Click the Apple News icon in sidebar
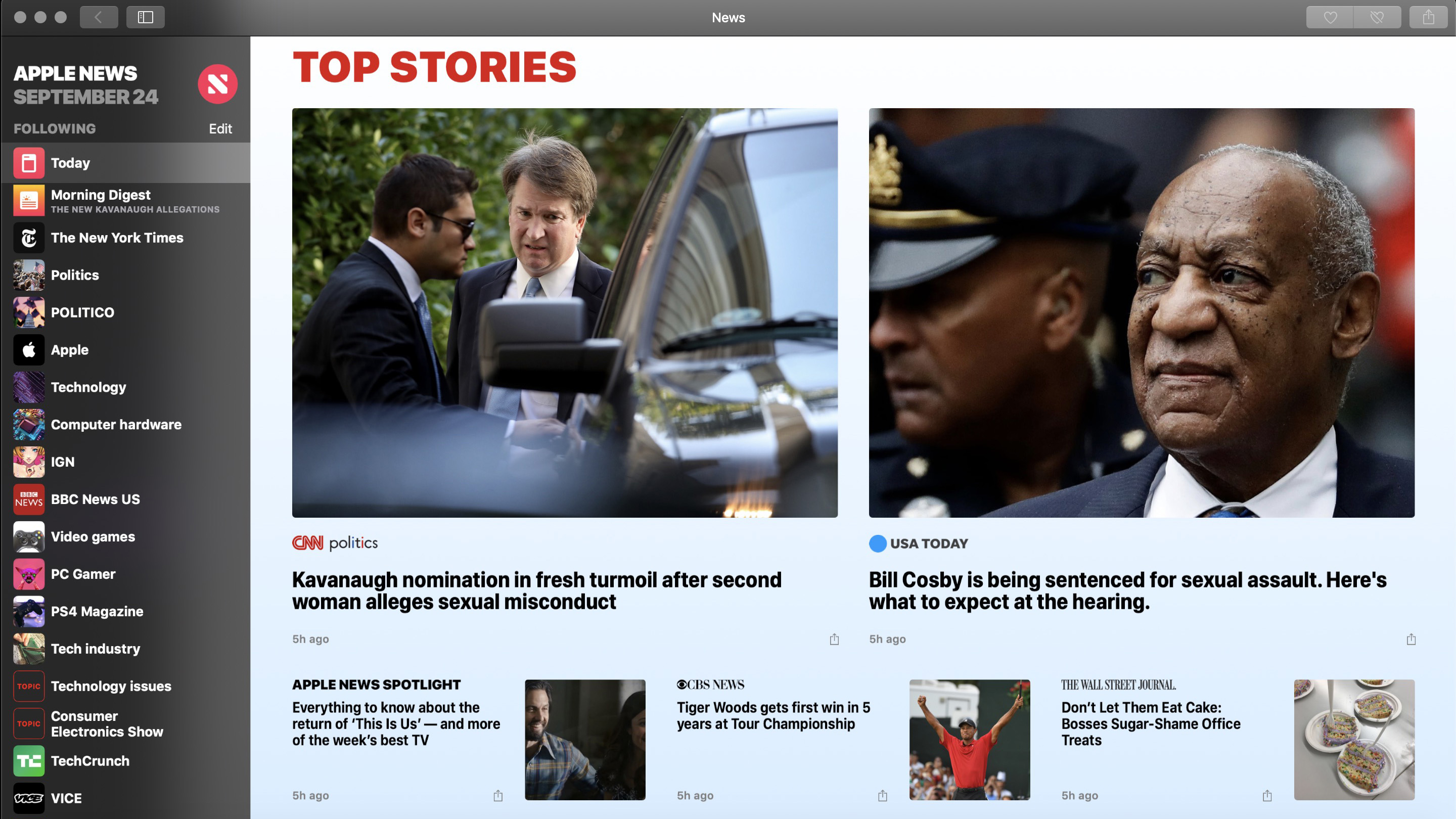This screenshot has height=819, width=1456. [x=217, y=84]
